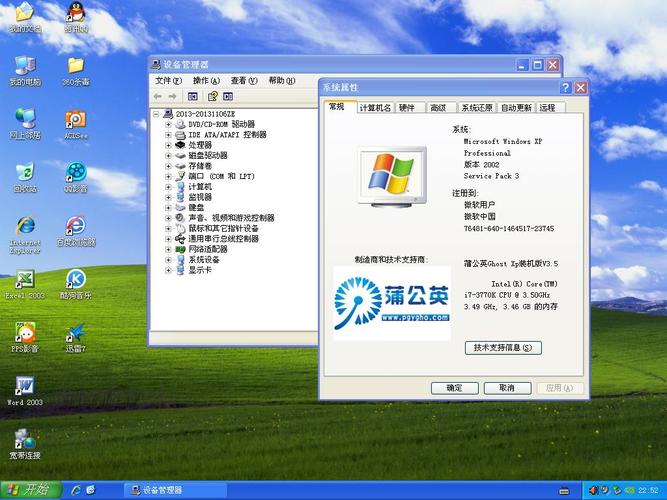Open Internet Explorer desktop icon

pyautogui.click(x=25, y=235)
